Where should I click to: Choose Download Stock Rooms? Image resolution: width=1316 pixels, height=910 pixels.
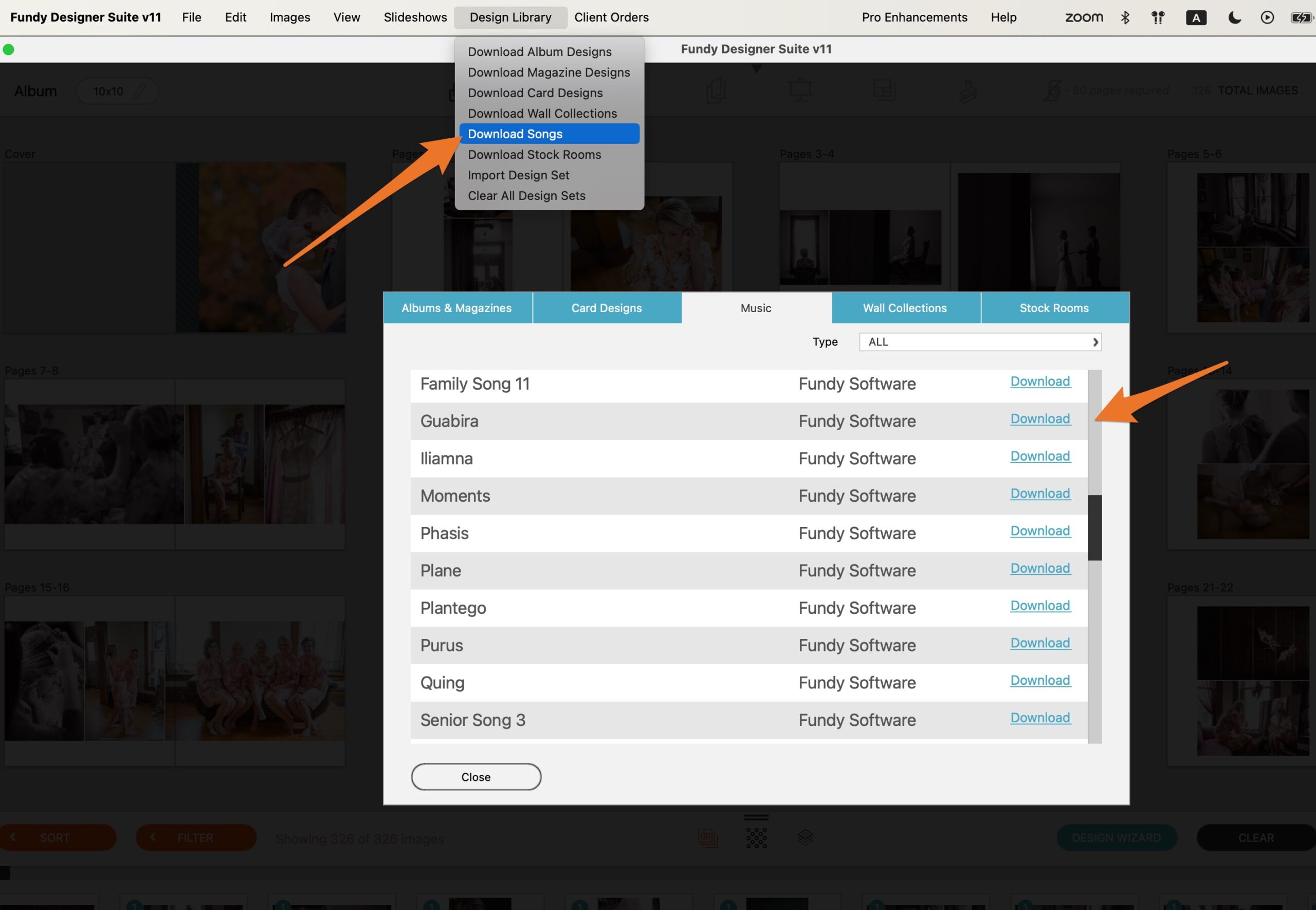click(x=550, y=155)
